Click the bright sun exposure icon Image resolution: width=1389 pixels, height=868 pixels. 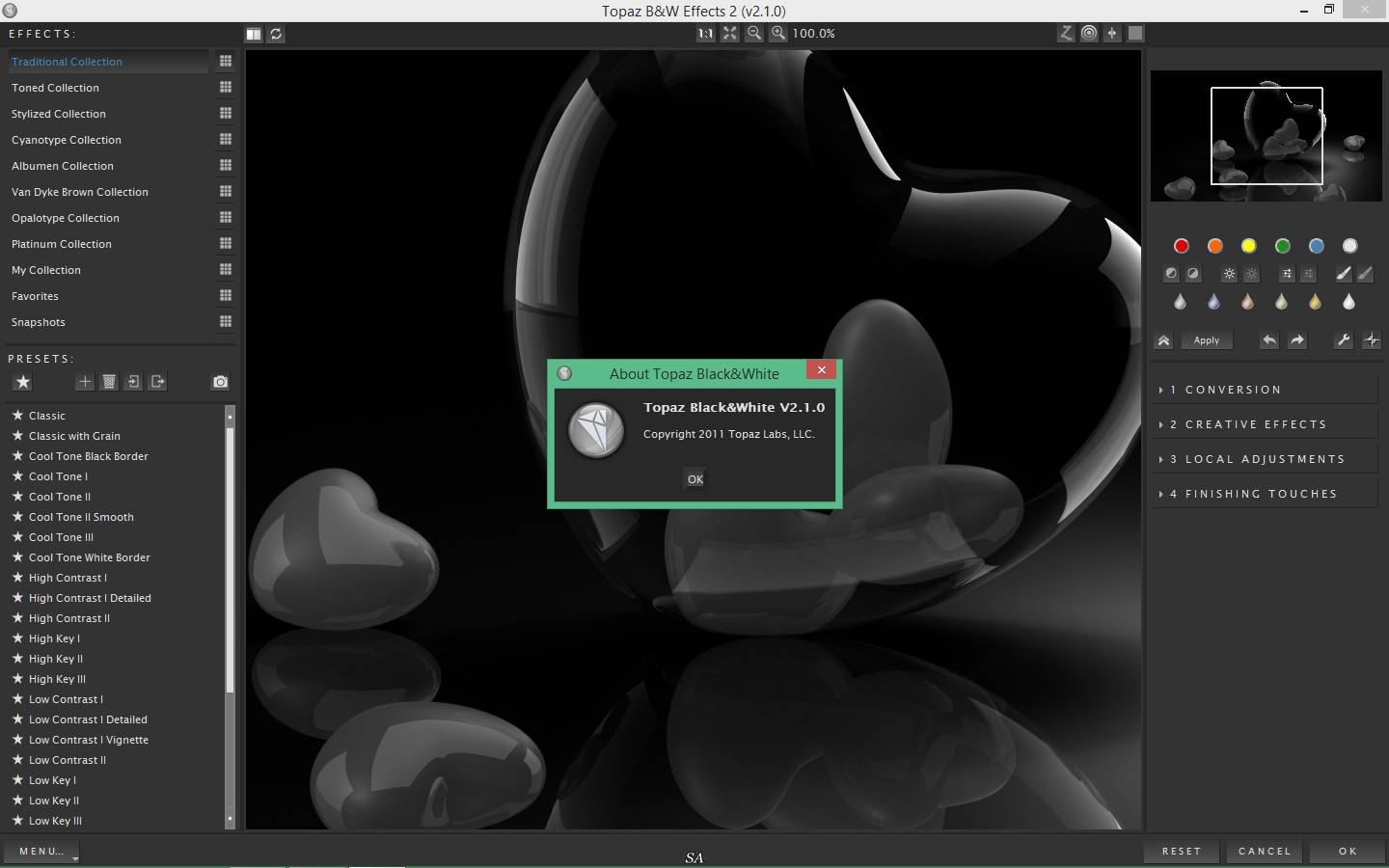(x=1229, y=274)
